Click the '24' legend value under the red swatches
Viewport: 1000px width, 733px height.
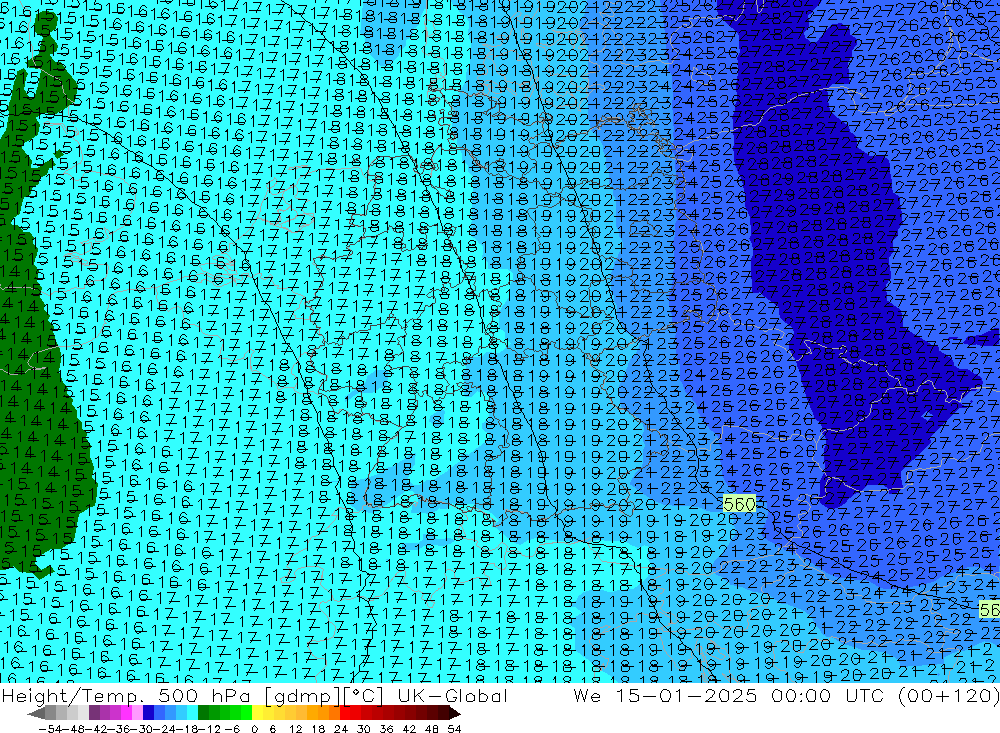[341, 729]
